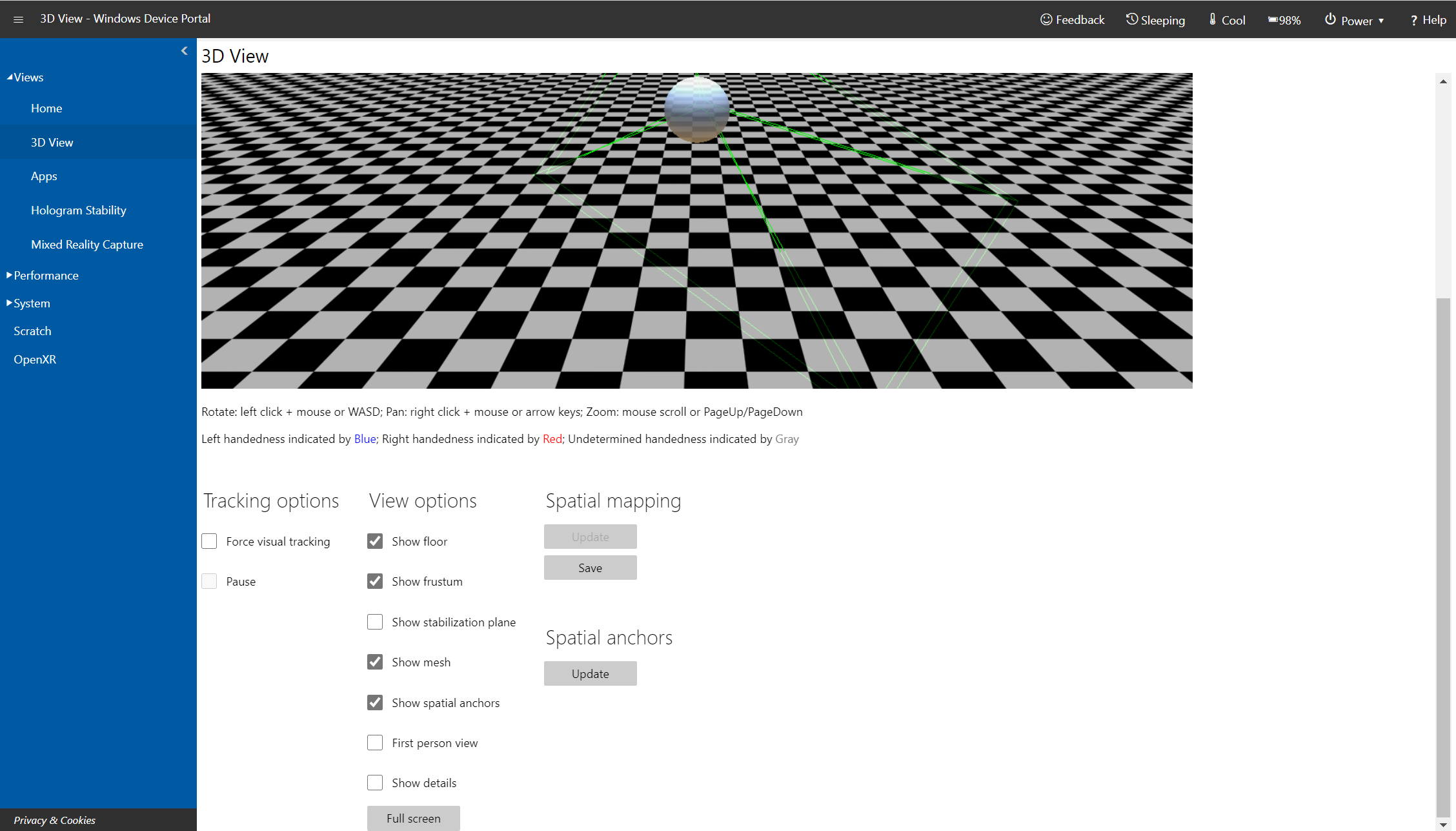Click the Full screen button
Screen dimensions: 1456x831
pos(413,818)
